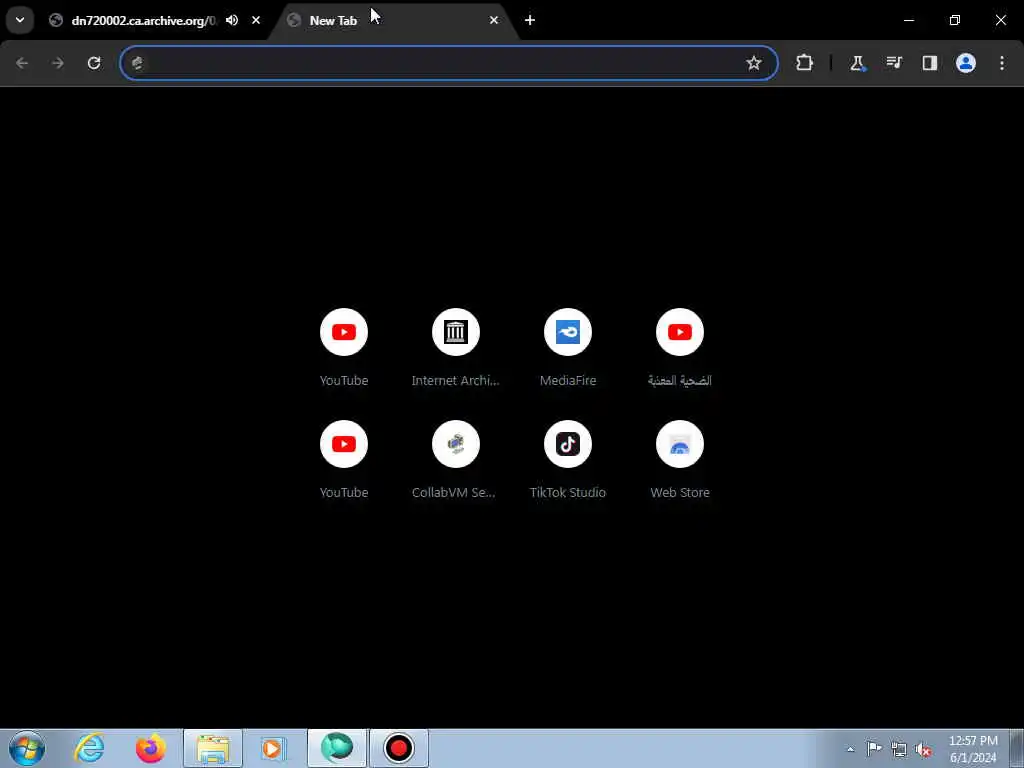Open media controls in toolbar
The width and height of the screenshot is (1024, 768).
893,63
